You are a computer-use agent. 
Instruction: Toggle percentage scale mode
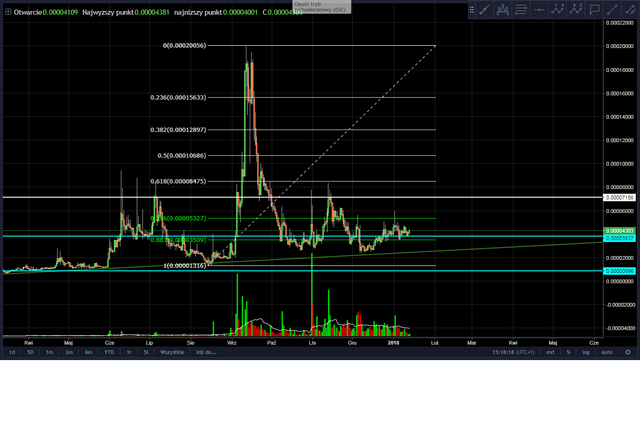[567, 352]
